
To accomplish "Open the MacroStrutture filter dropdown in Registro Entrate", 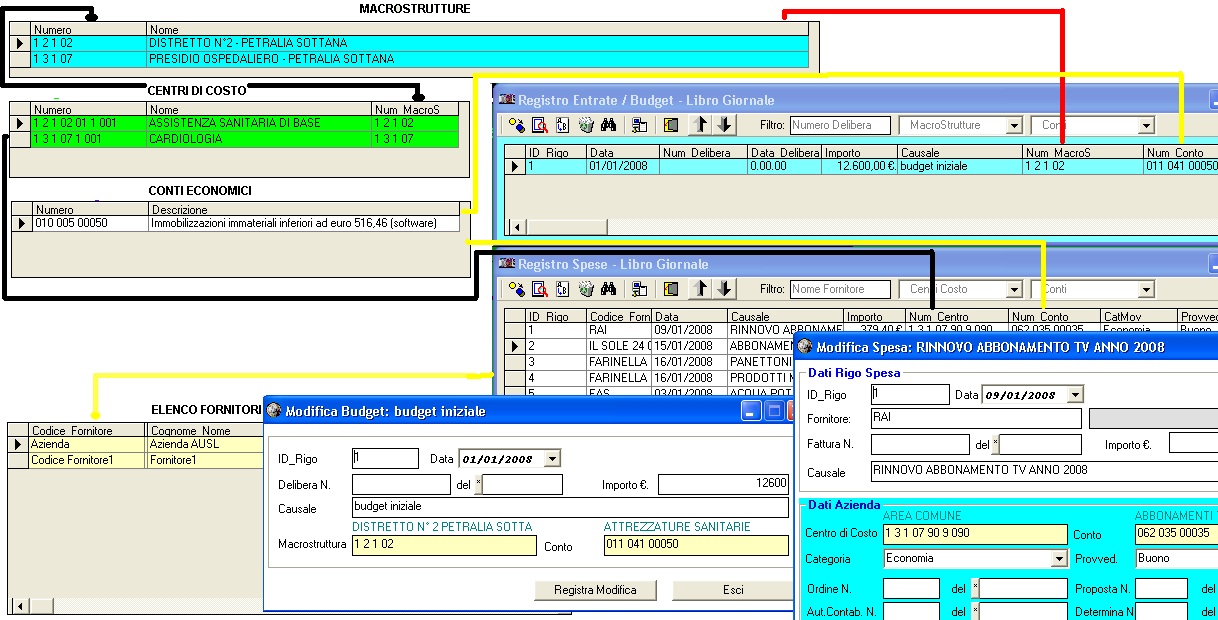I will coord(1014,126).
